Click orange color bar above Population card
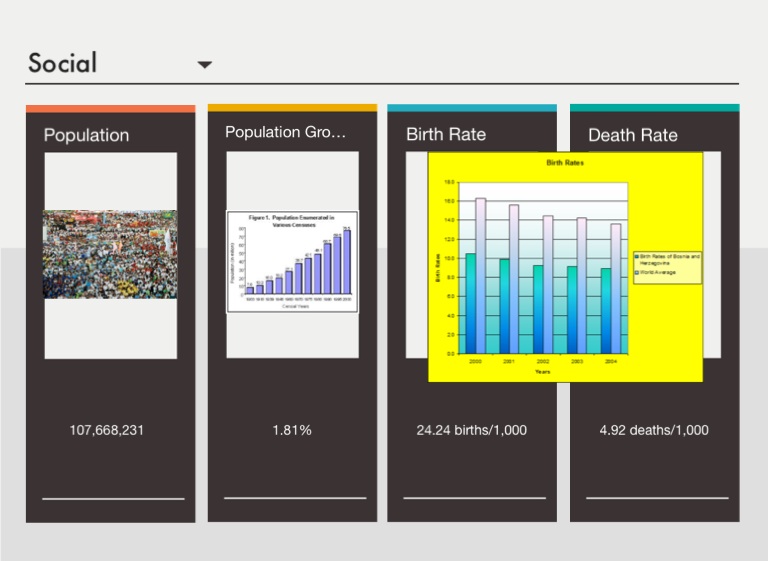Viewport: 768px width, 561px height. (x=110, y=108)
